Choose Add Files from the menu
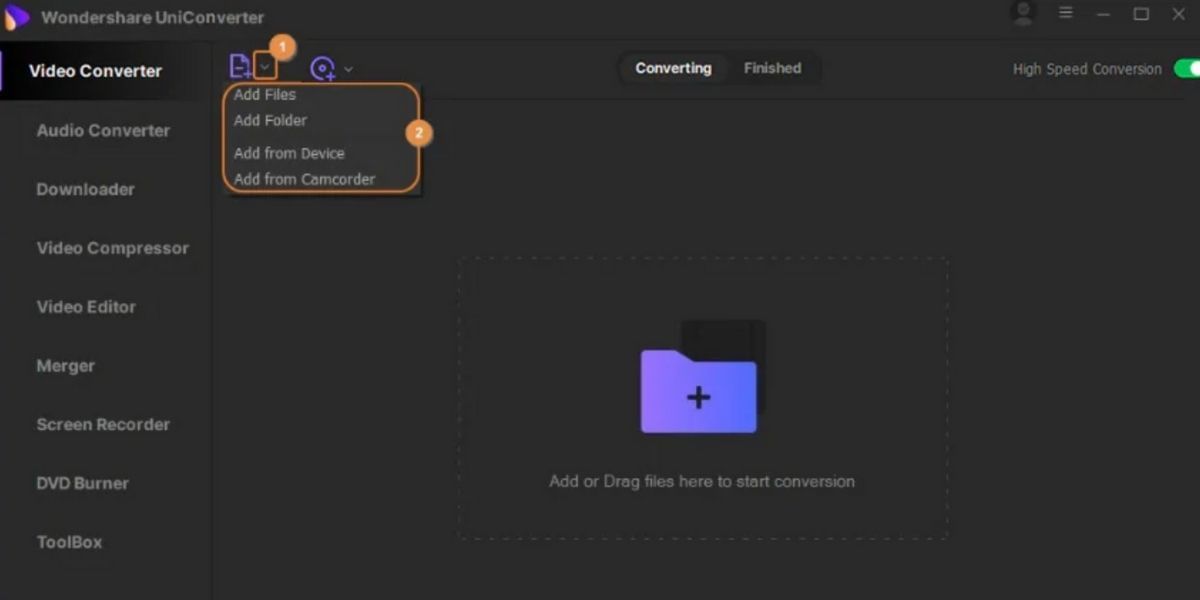Viewport: 1200px width, 600px height. pos(265,95)
